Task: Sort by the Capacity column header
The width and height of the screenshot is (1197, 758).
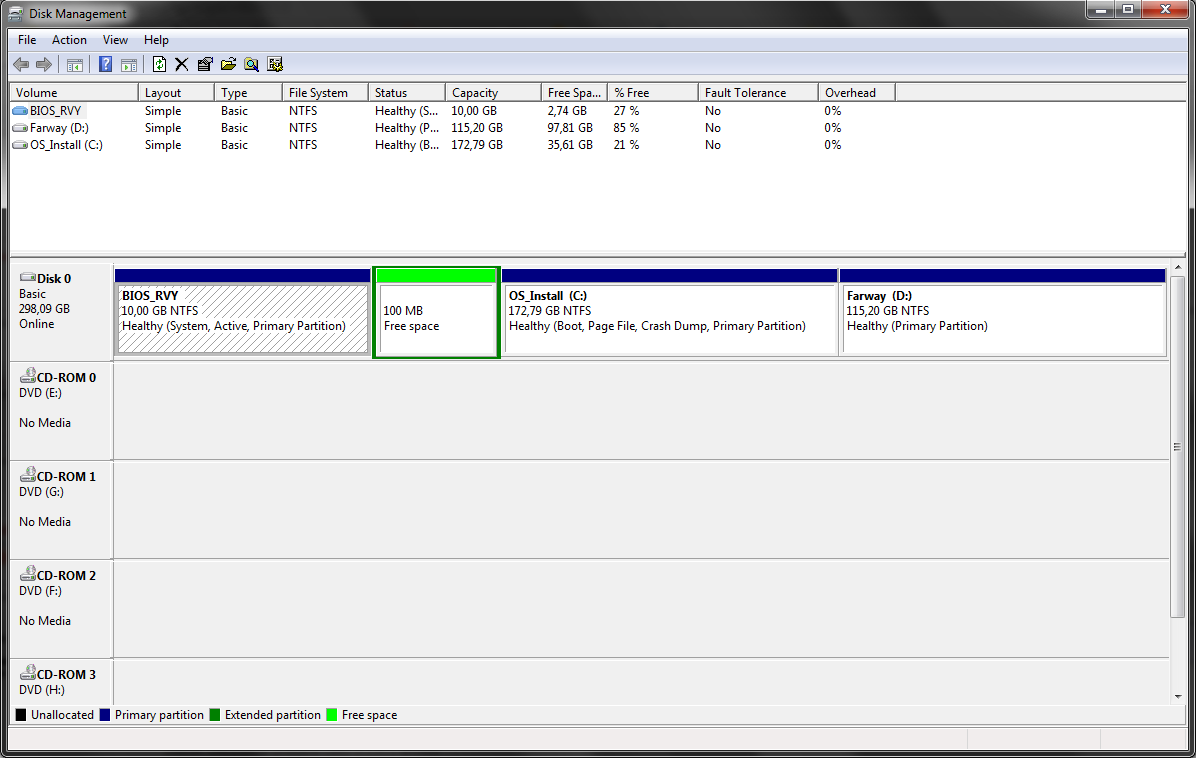Action: point(493,92)
